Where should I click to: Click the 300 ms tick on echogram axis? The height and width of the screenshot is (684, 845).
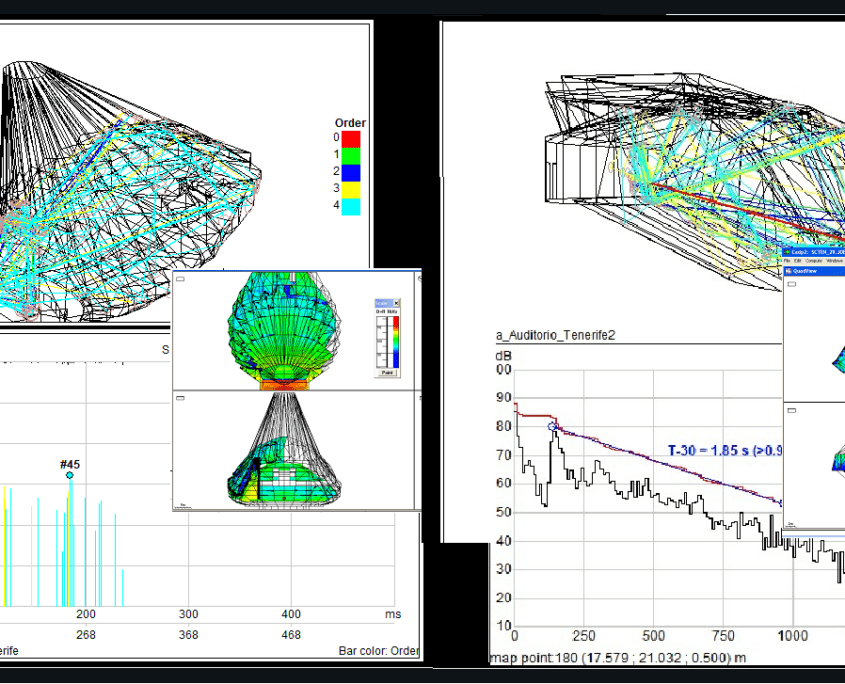click(x=189, y=614)
